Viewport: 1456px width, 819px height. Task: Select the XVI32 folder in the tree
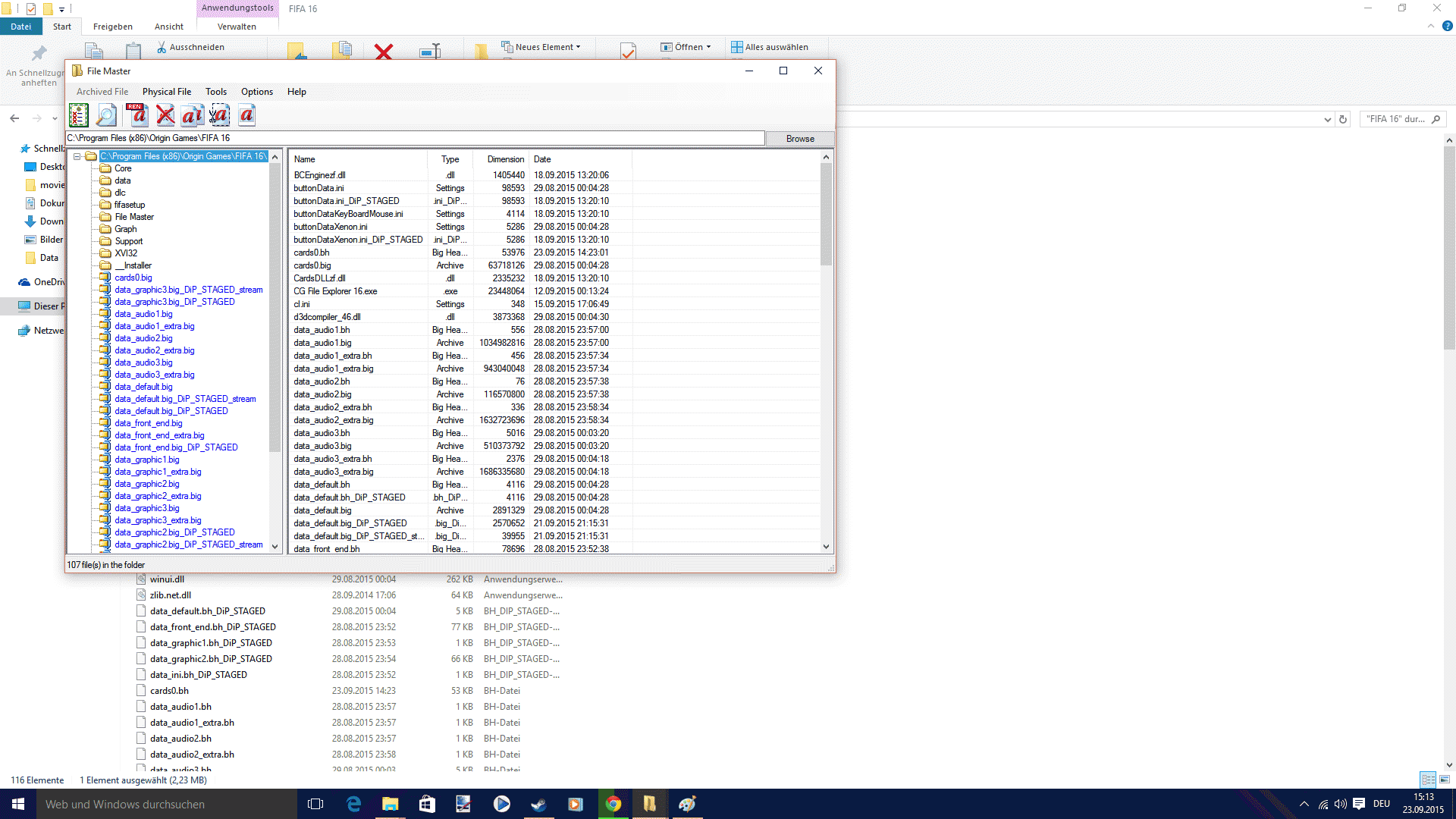[x=126, y=253]
